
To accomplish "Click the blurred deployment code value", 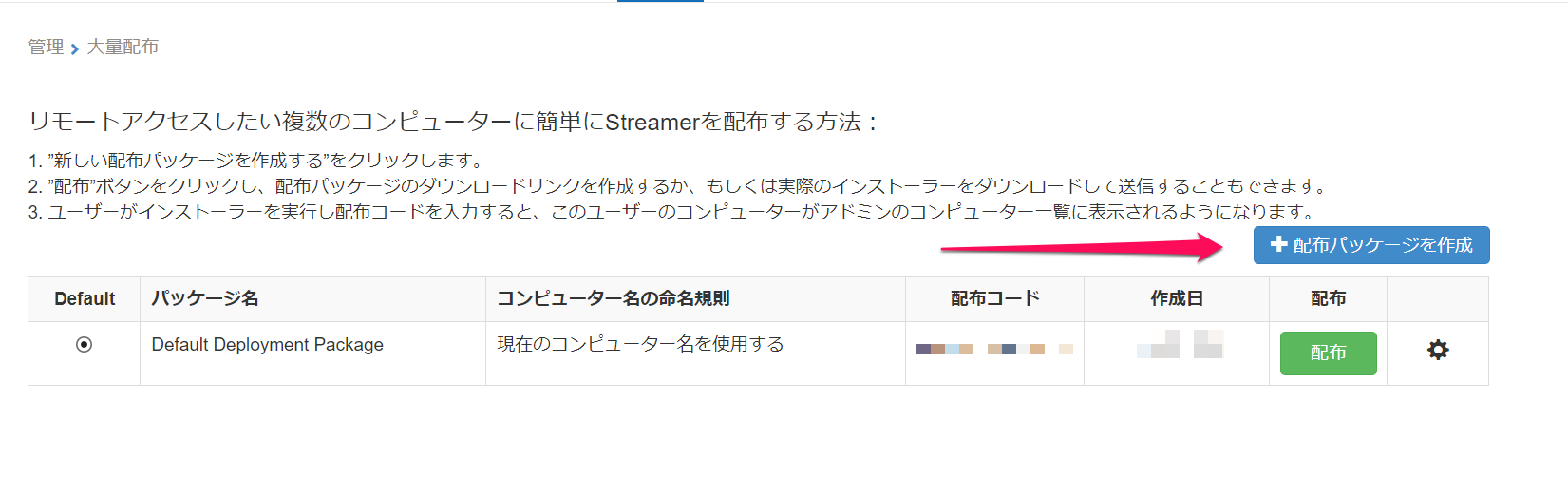I will click(x=994, y=349).
